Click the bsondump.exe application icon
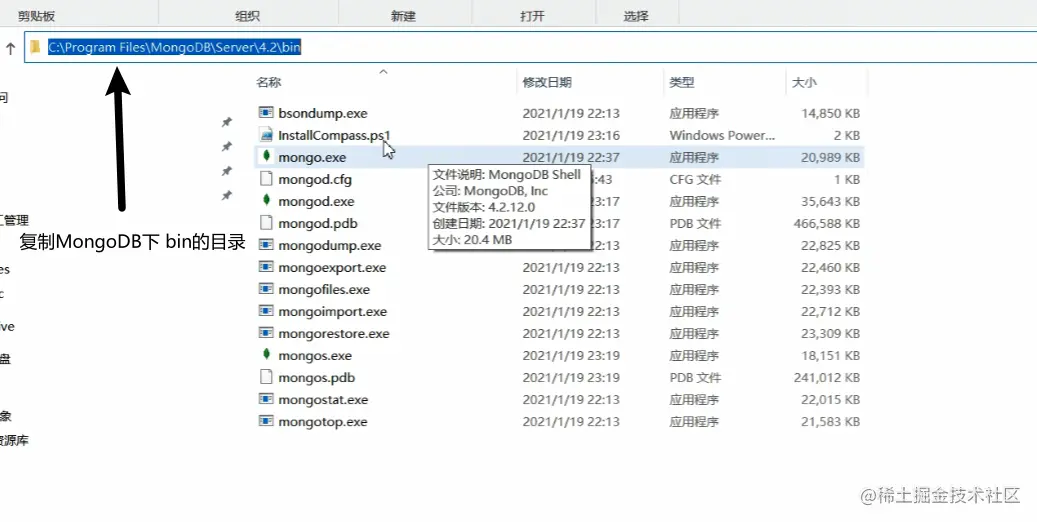 coord(266,113)
